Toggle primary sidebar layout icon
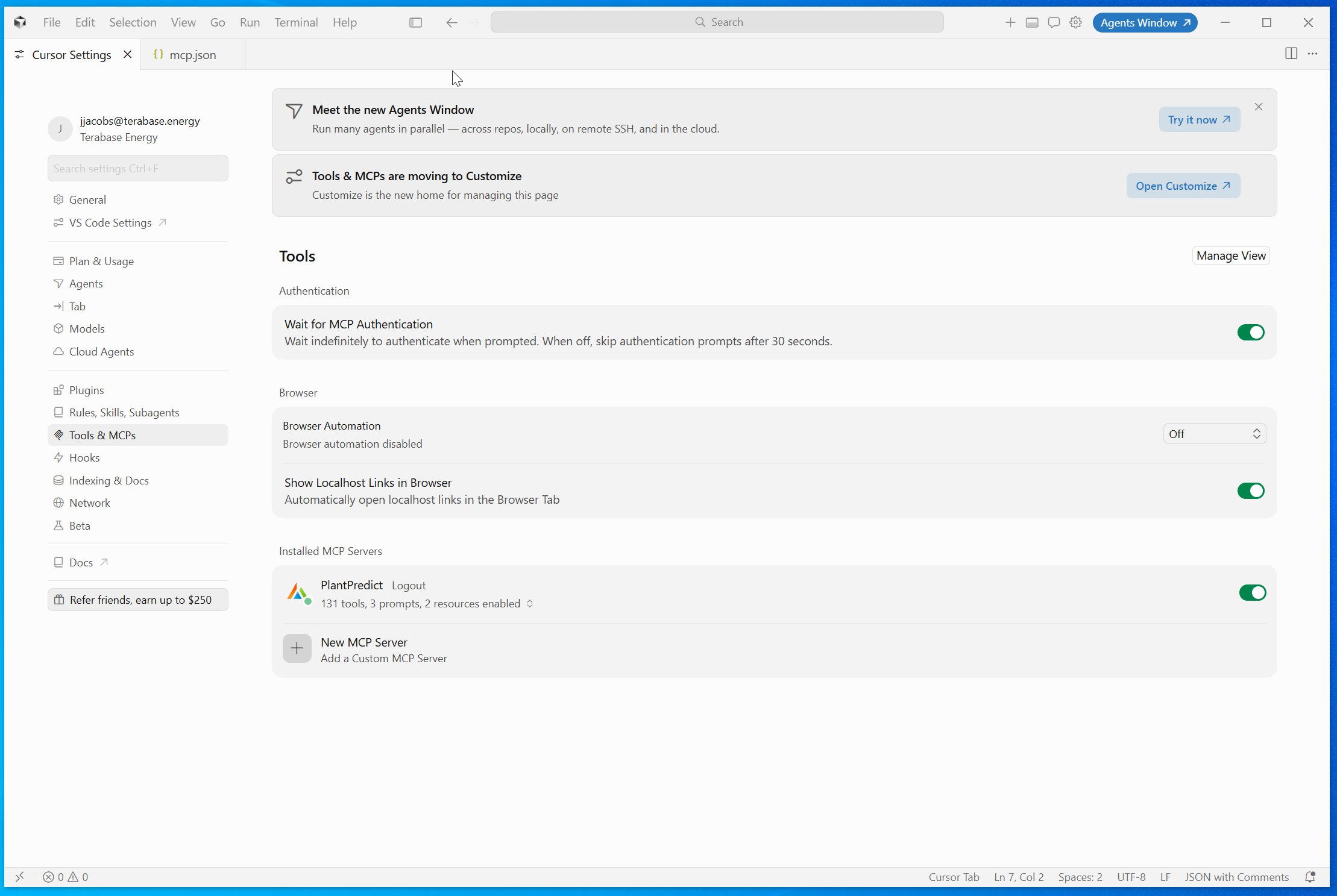 [415, 22]
